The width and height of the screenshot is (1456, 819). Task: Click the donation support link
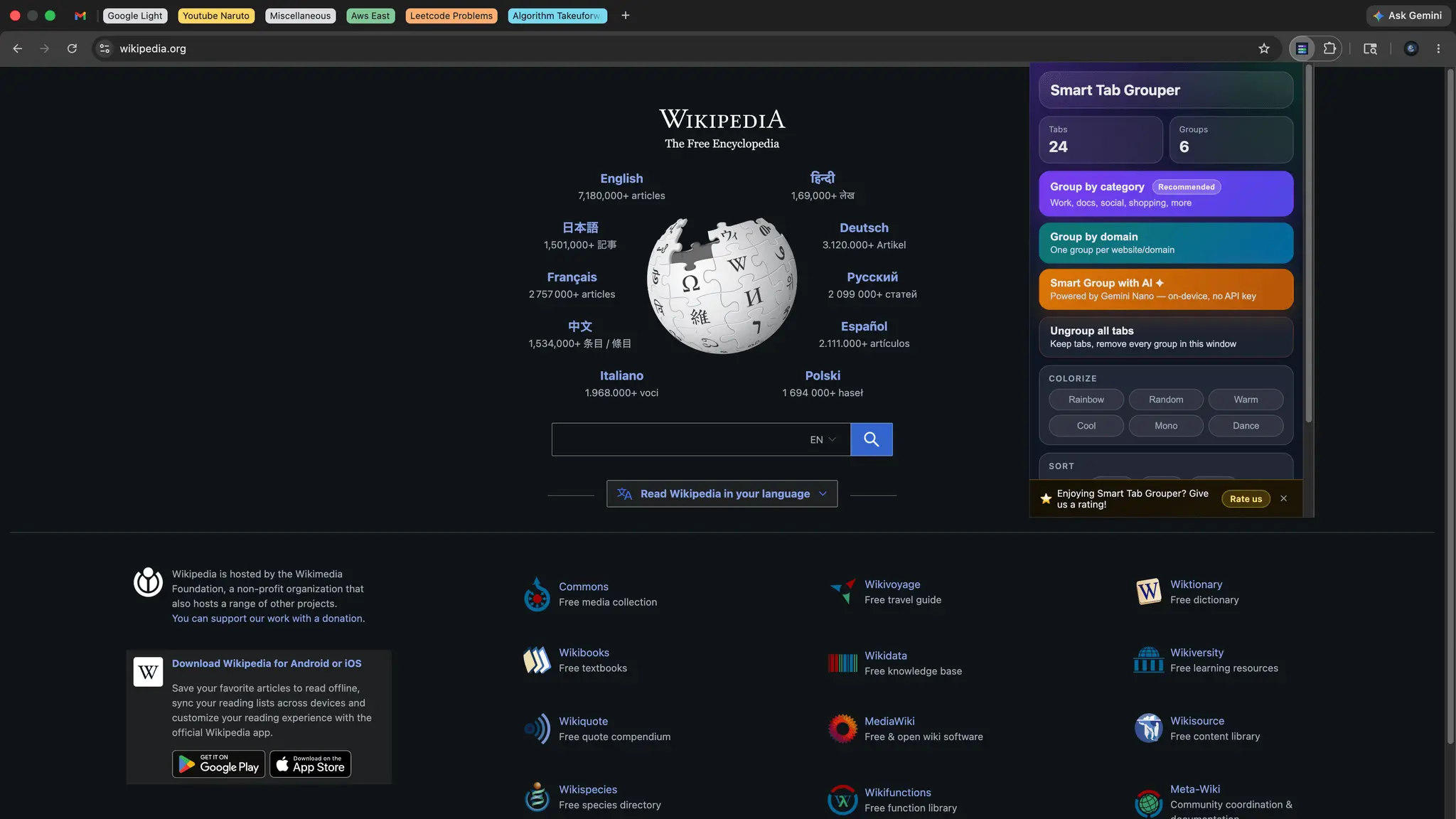268,619
